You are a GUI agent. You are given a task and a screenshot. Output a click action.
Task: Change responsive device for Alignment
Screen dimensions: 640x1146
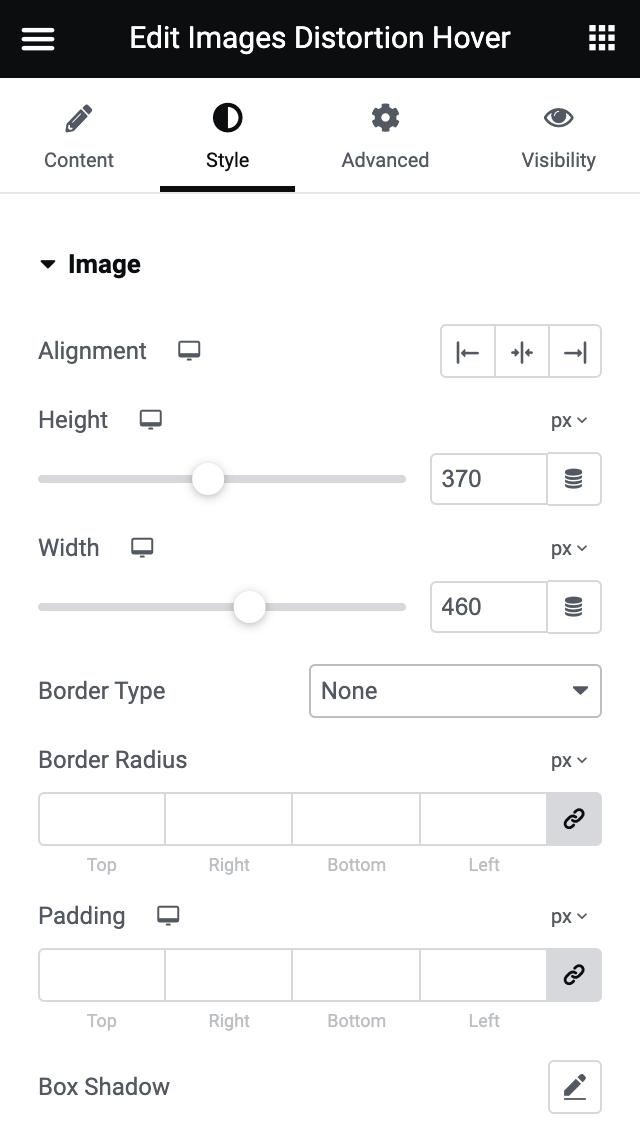189,351
